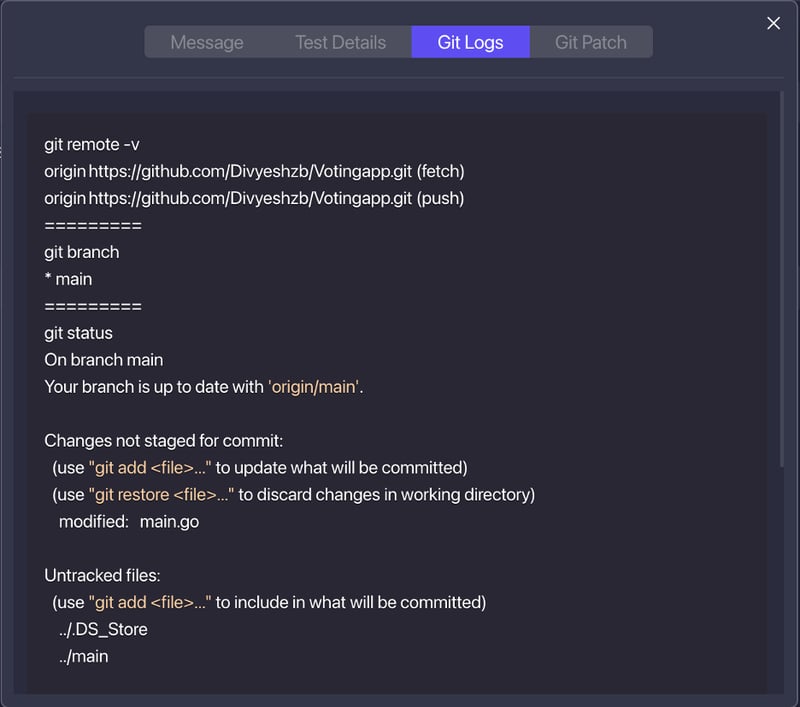Open the Test Details tab
Viewport: 800px width, 707px height.
(x=340, y=42)
